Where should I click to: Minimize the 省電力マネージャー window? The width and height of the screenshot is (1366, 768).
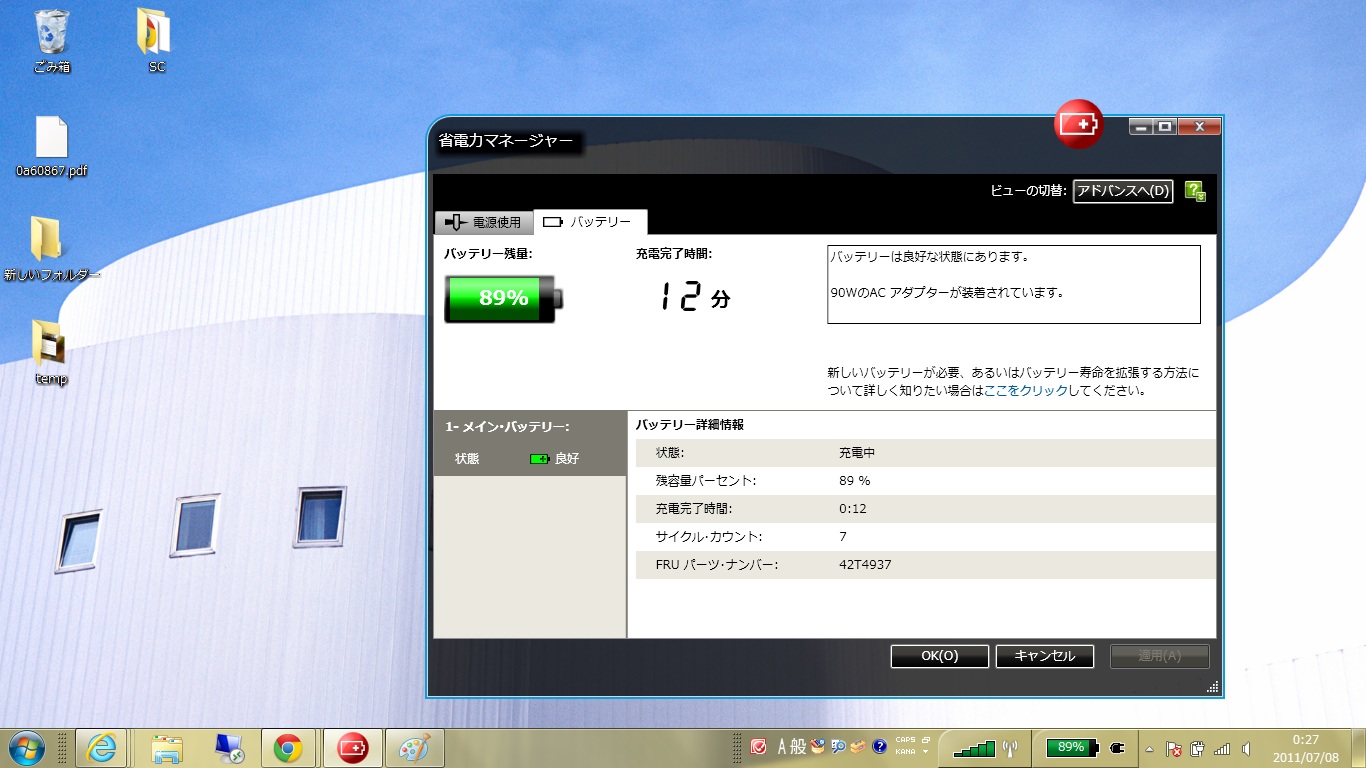tap(1141, 127)
